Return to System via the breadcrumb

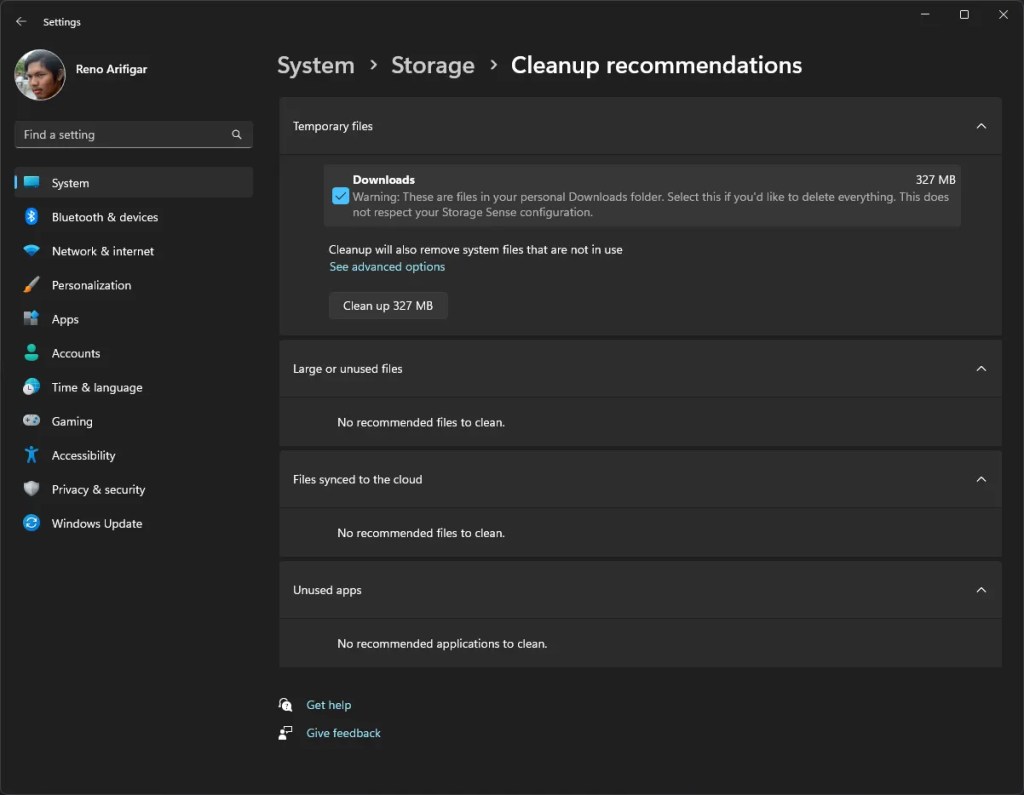tap(315, 65)
